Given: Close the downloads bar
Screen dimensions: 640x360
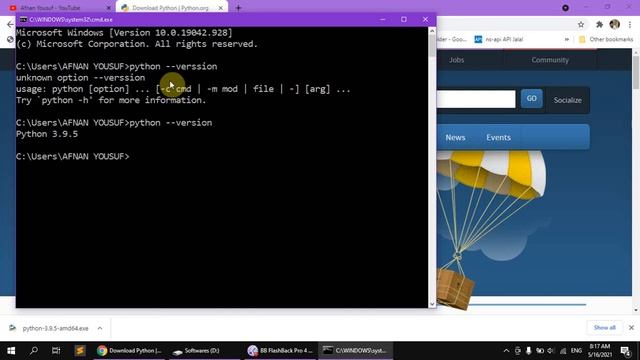Looking at the screenshot, I should coord(631,328).
